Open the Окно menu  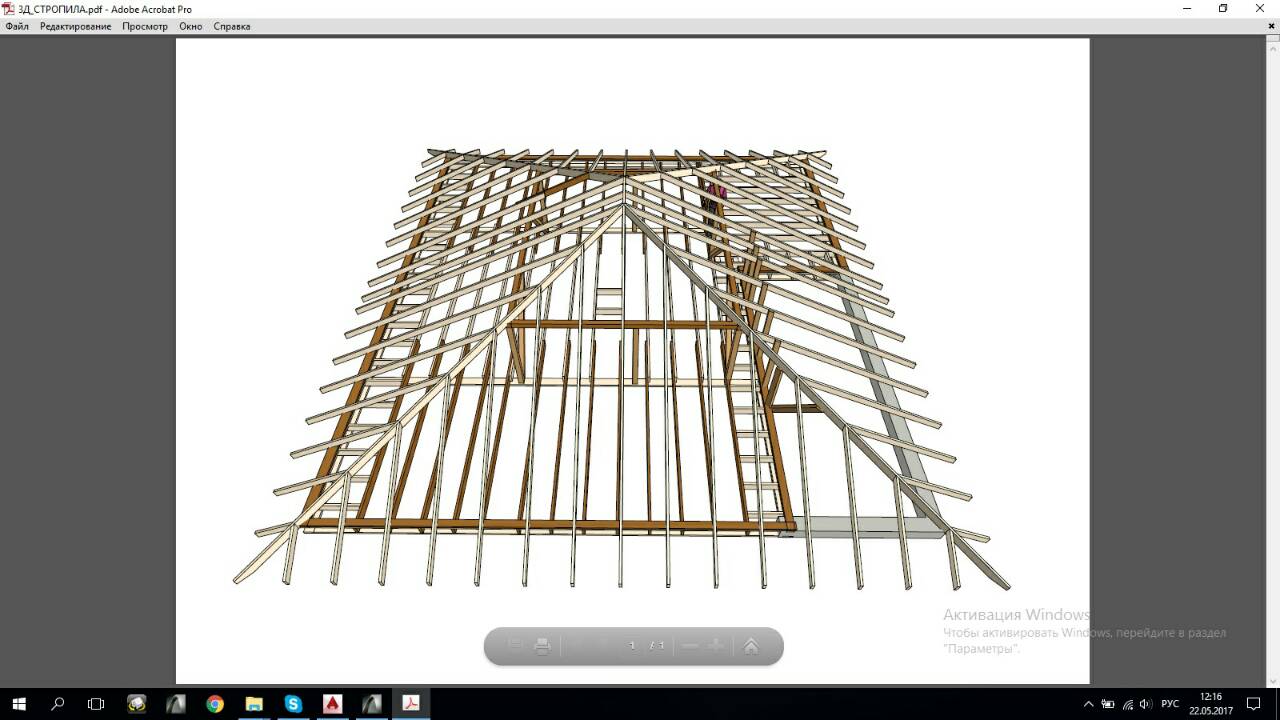191,26
